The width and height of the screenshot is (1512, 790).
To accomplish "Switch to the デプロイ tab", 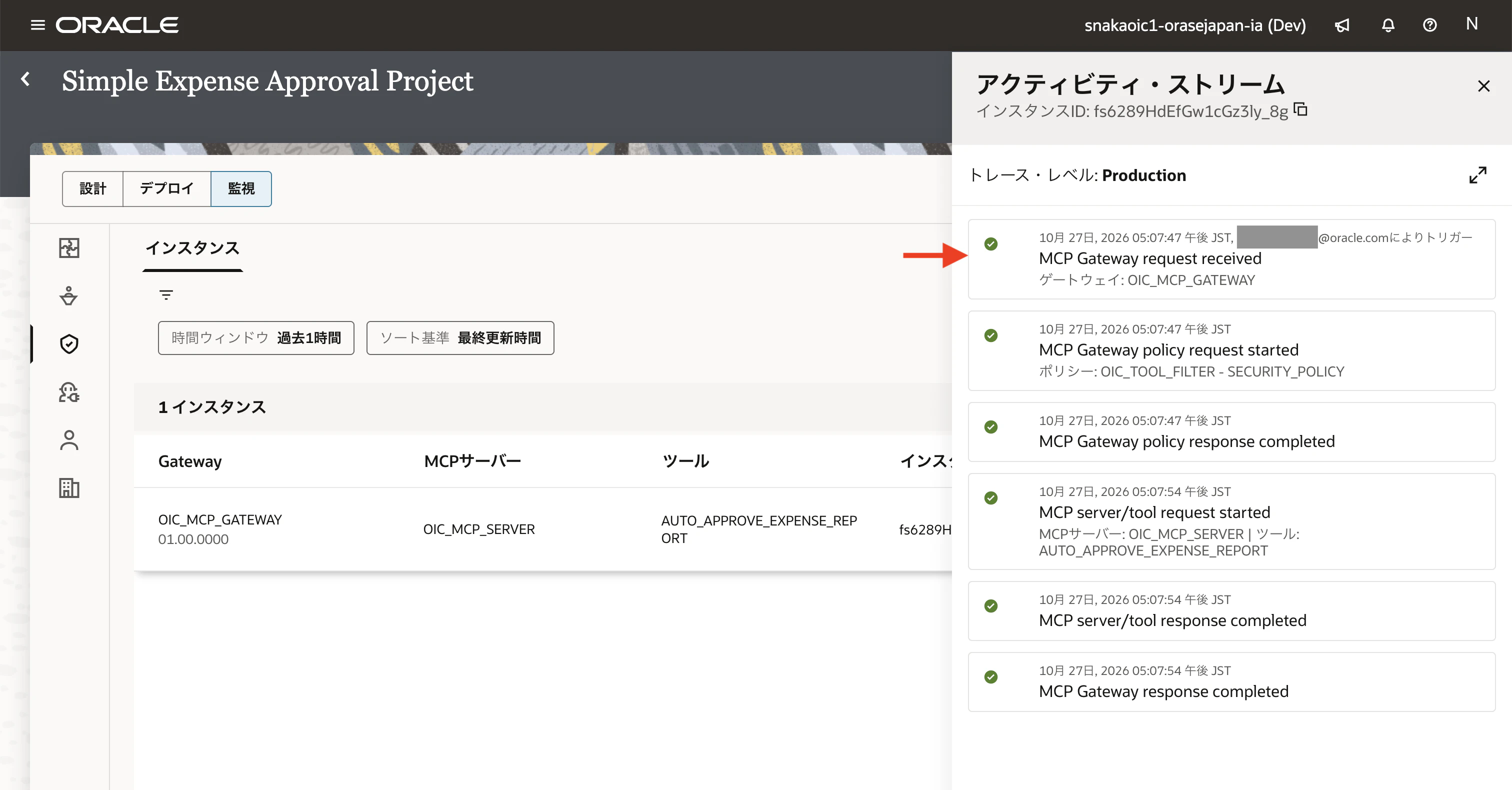I will [x=166, y=189].
